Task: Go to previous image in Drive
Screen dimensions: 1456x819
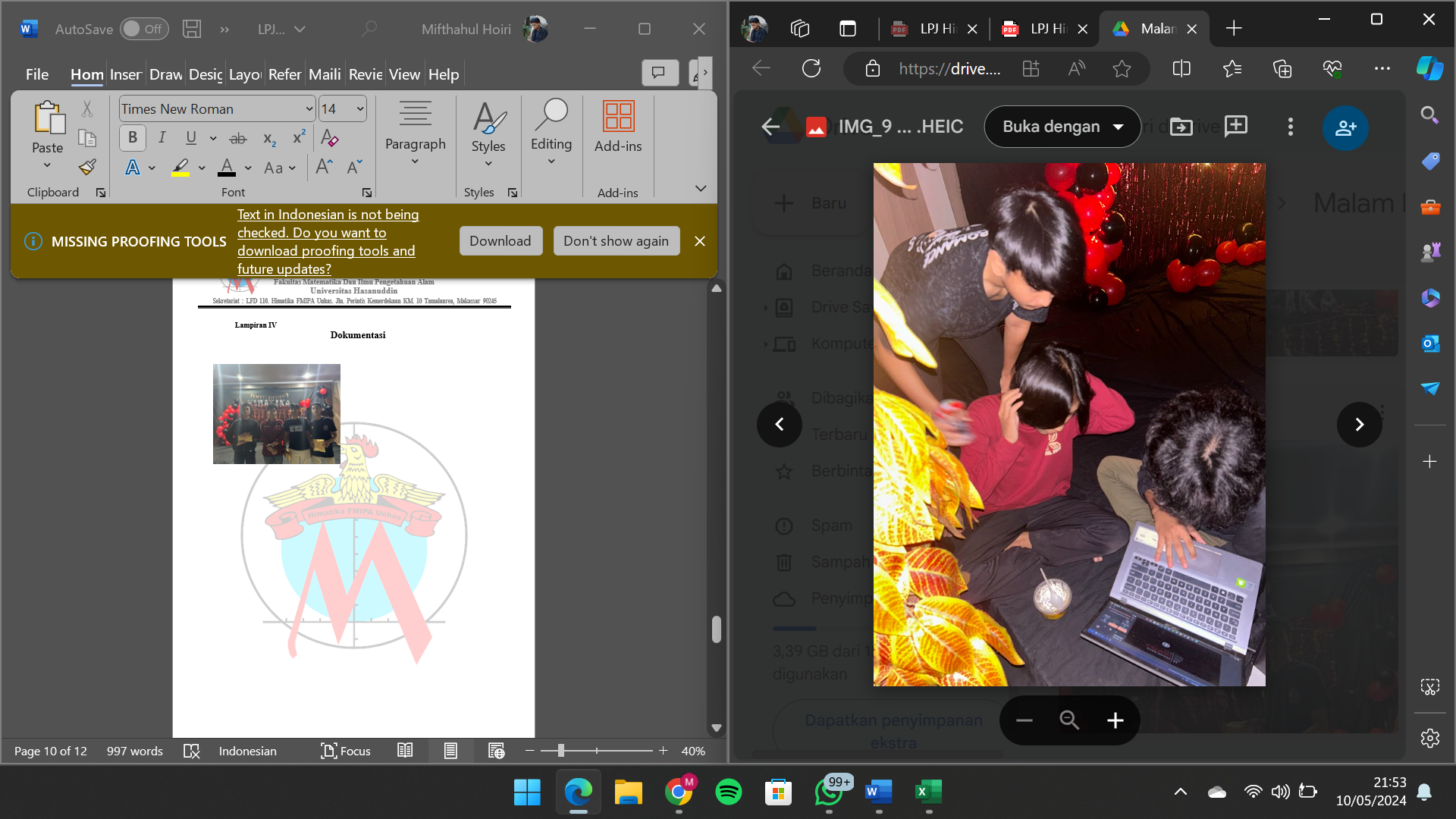Action: [780, 425]
